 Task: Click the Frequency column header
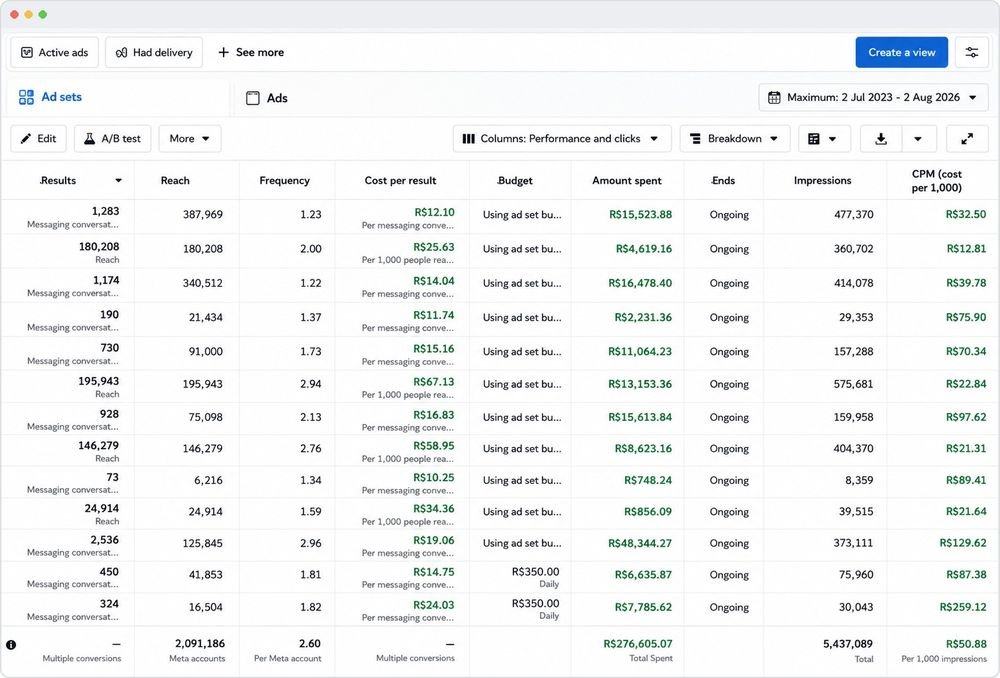click(x=284, y=181)
